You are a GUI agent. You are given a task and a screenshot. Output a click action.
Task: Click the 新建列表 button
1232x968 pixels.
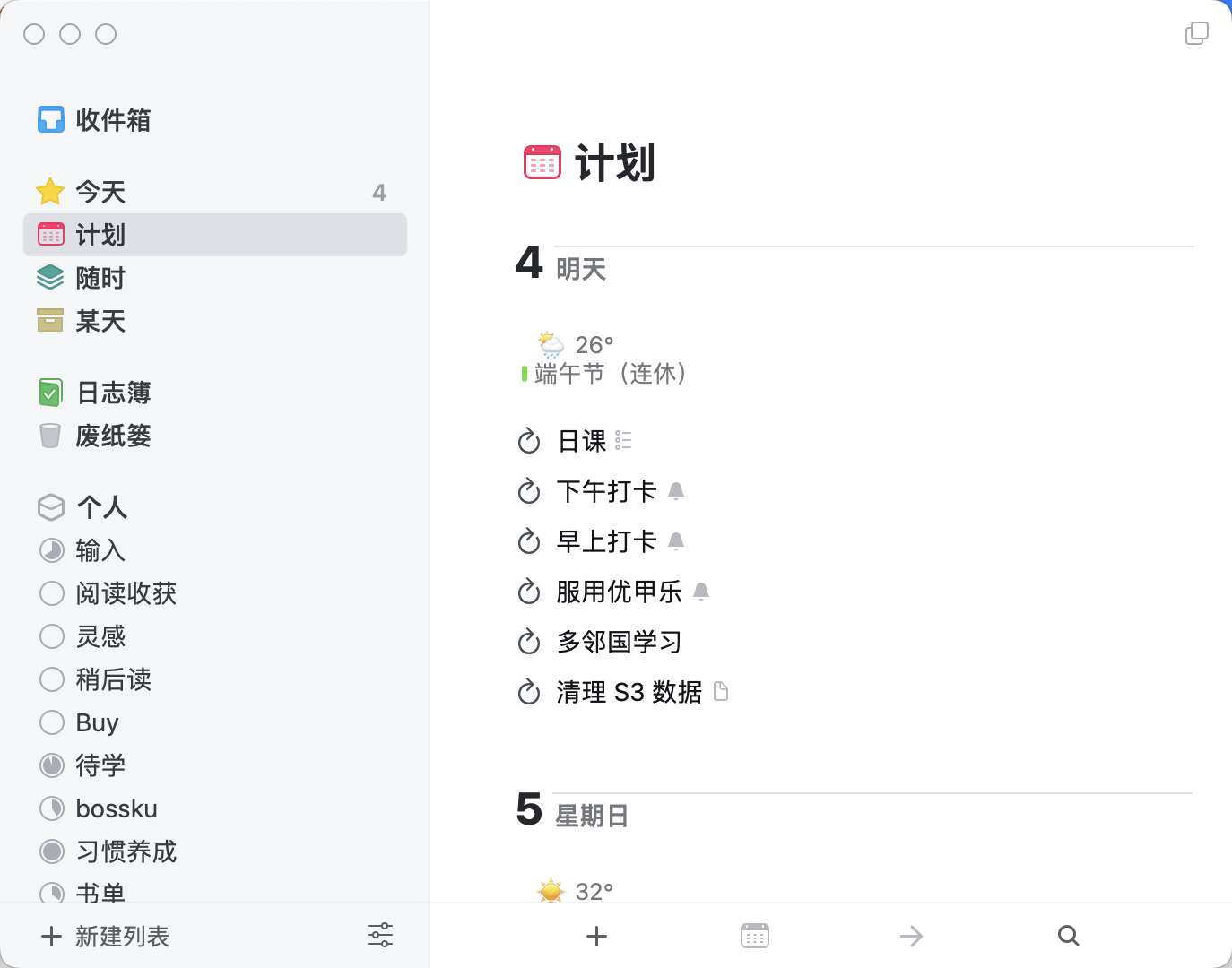click(x=106, y=937)
